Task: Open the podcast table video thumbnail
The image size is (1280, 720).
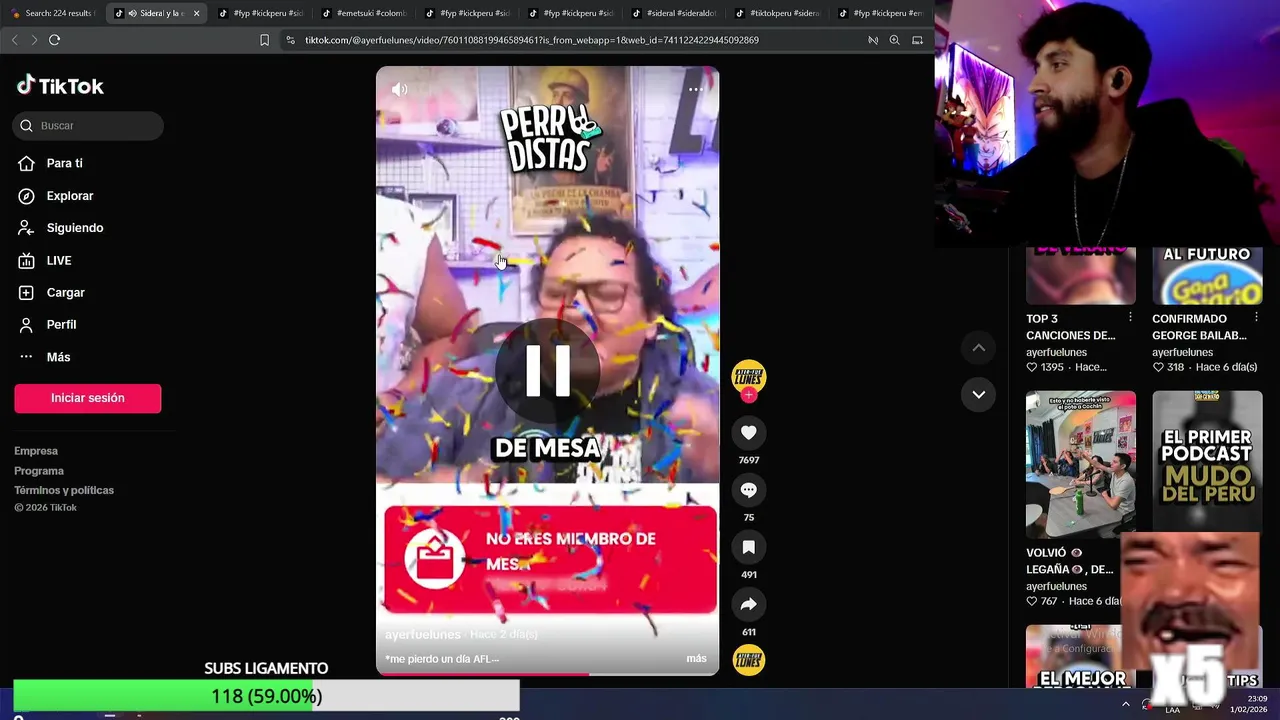Action: (1081, 464)
